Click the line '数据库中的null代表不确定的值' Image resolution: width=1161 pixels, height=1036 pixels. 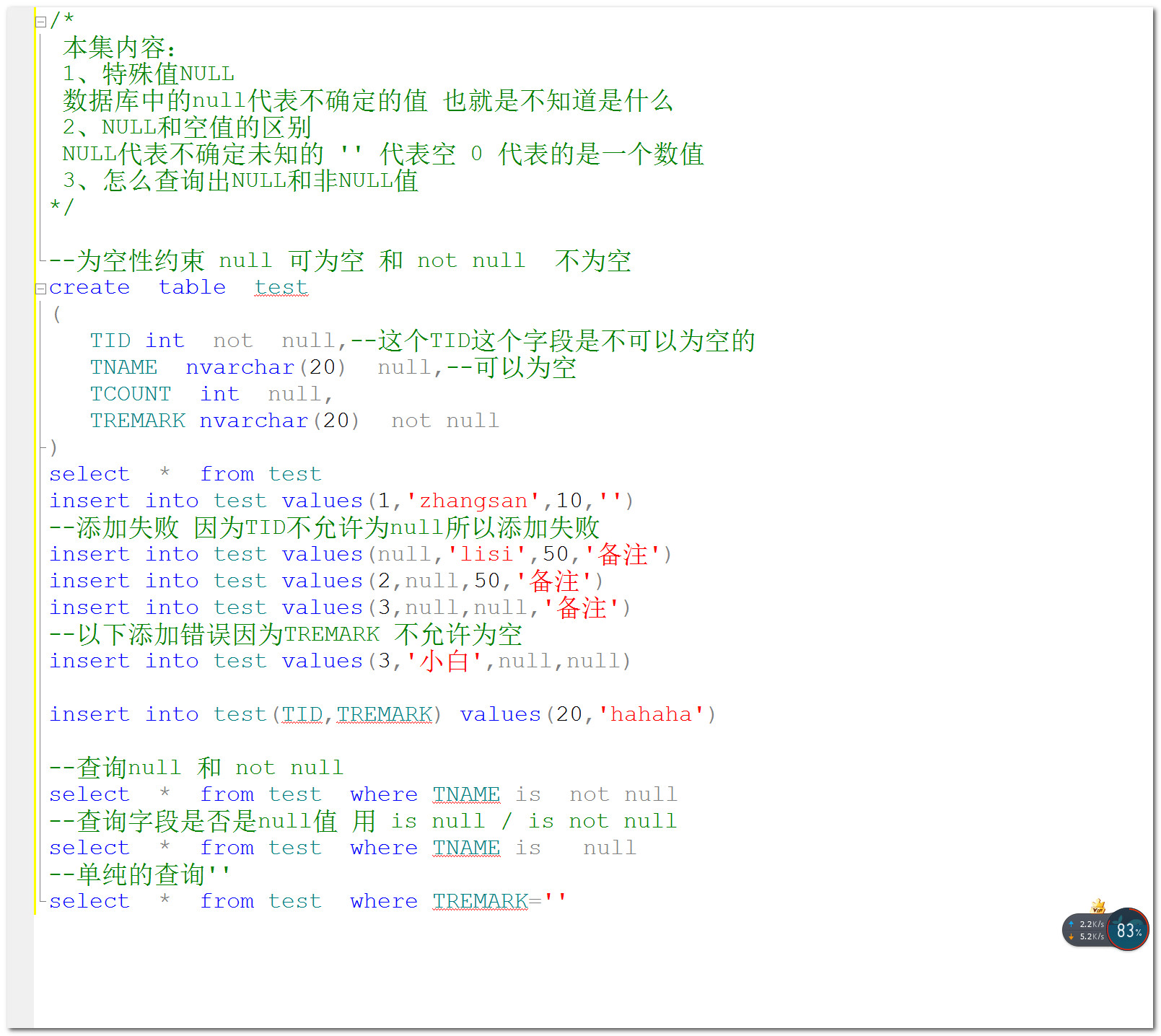pyautogui.click(x=245, y=101)
